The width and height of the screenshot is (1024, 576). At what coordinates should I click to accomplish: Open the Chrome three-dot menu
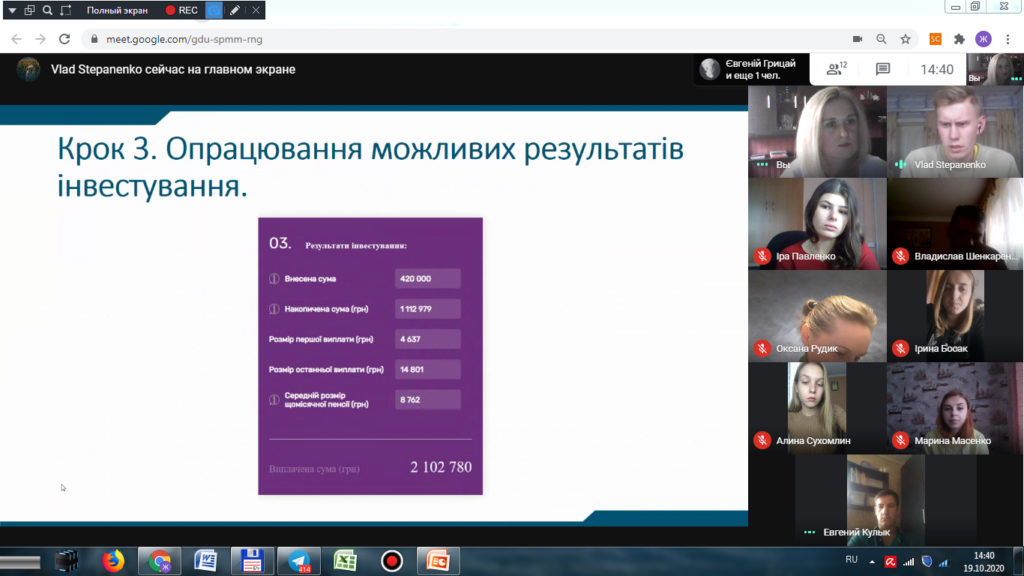(1007, 39)
